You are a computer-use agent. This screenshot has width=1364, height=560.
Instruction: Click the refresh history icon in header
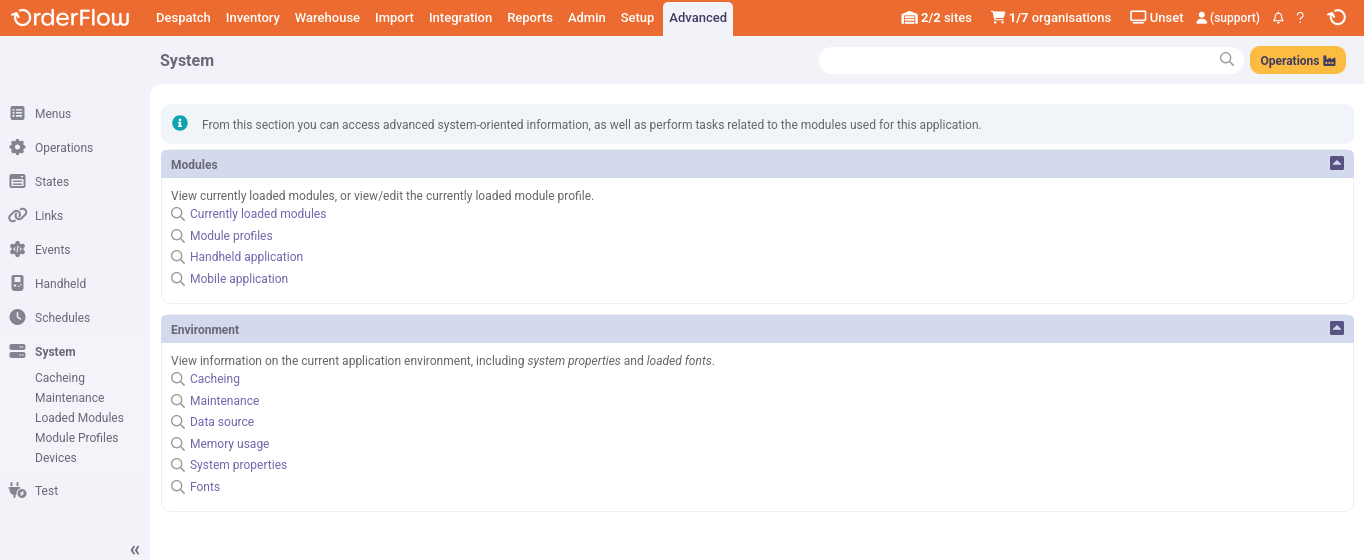pyautogui.click(x=1336, y=17)
